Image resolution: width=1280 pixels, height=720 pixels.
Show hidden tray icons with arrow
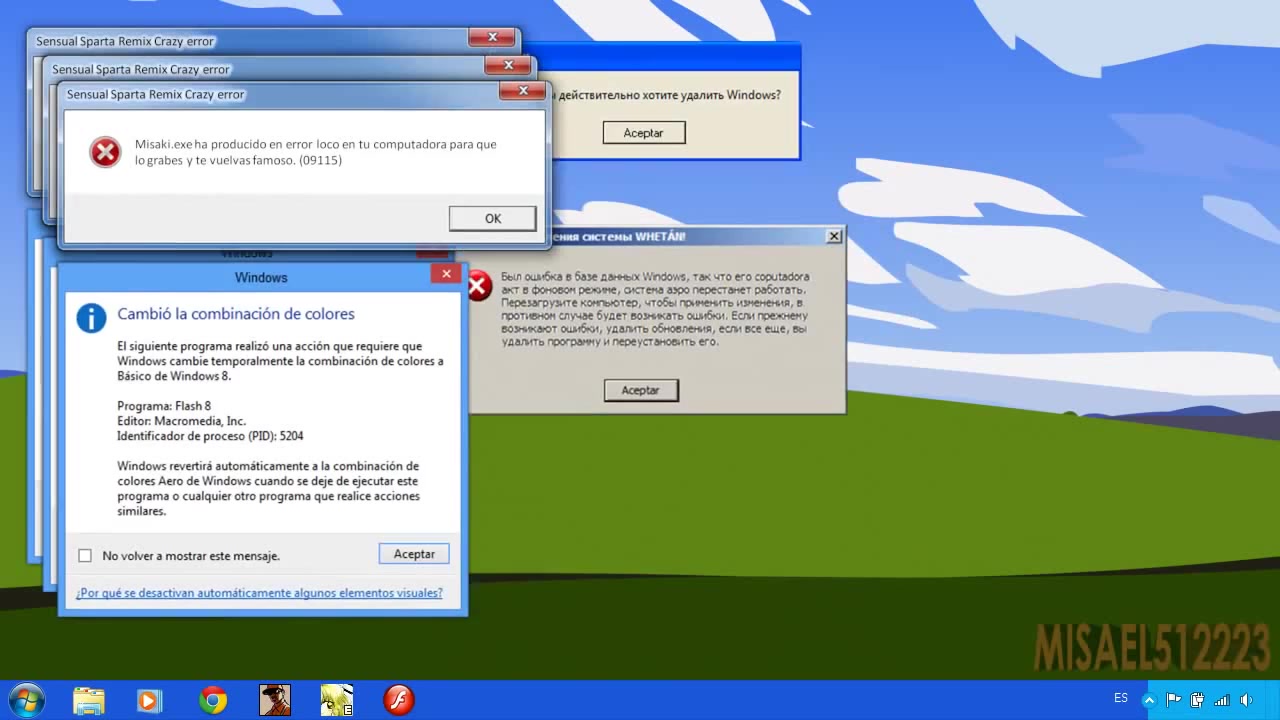[1149, 700]
